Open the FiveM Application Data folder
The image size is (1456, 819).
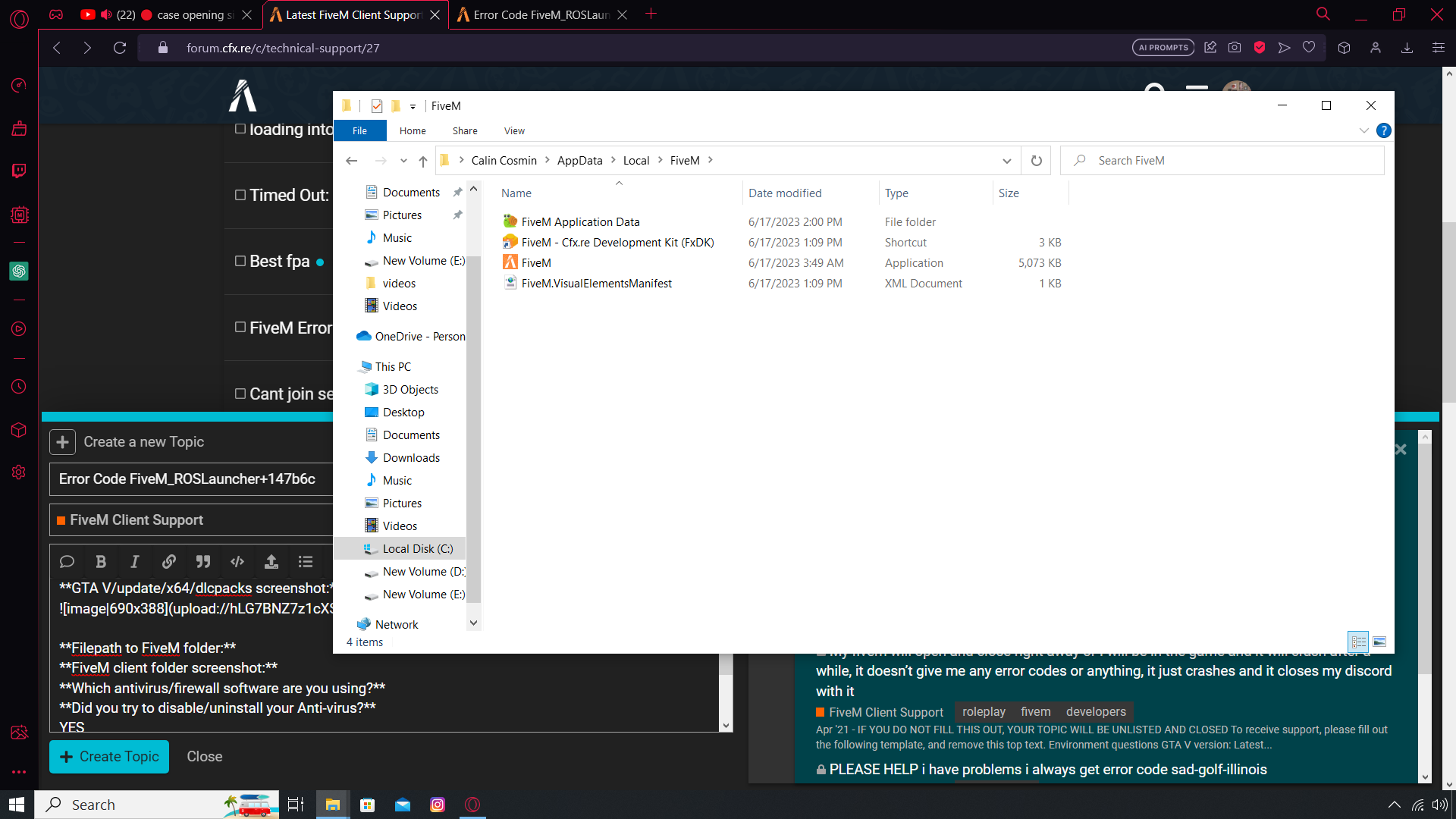580,222
